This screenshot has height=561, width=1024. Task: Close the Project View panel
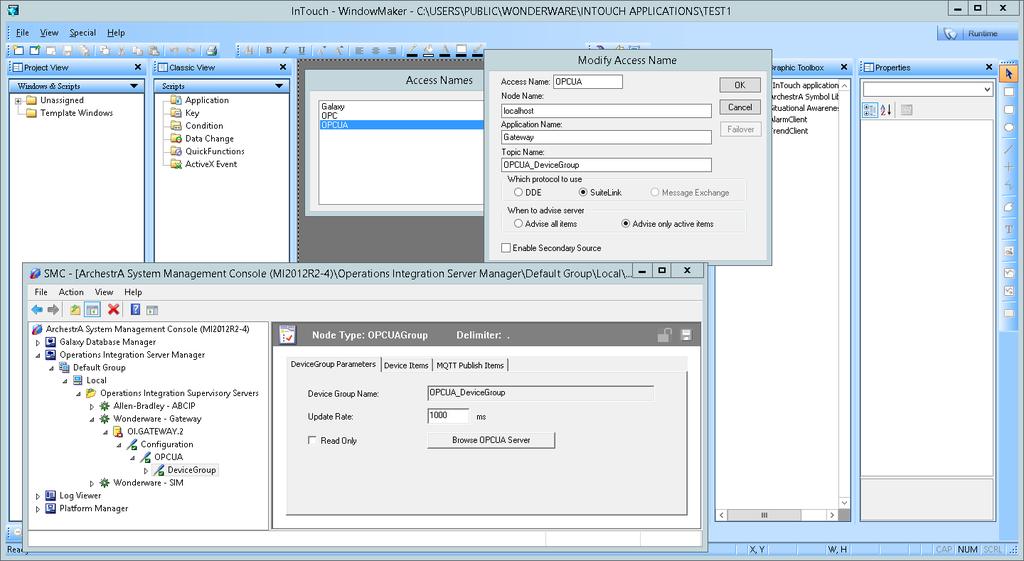[x=138, y=67]
